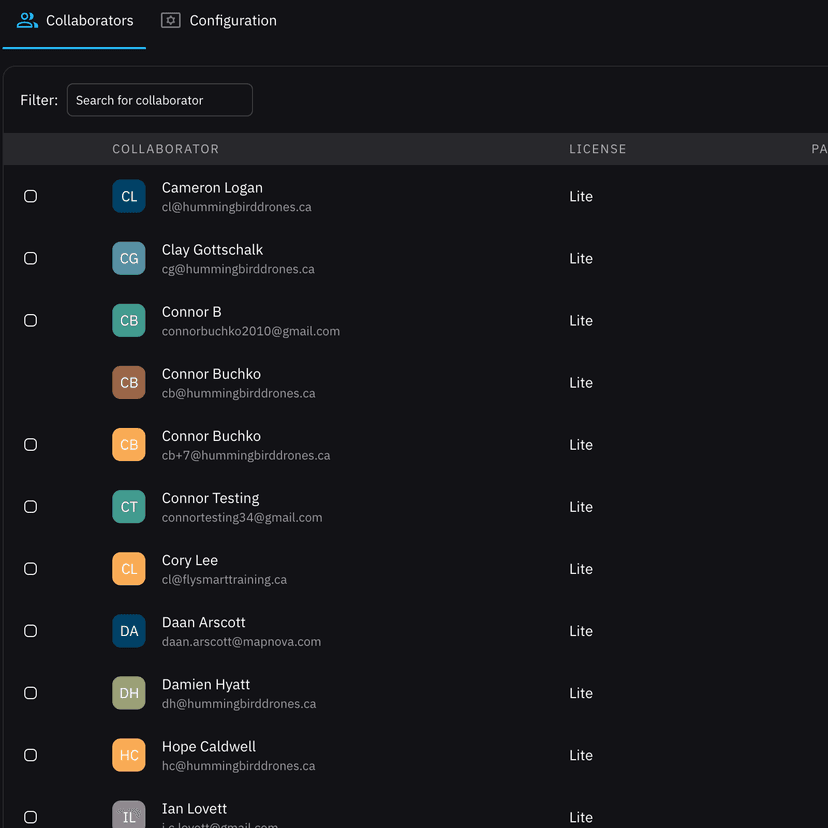This screenshot has height=828, width=828.
Task: Click Daan Arscott's DA avatar icon
Action: 129,631
